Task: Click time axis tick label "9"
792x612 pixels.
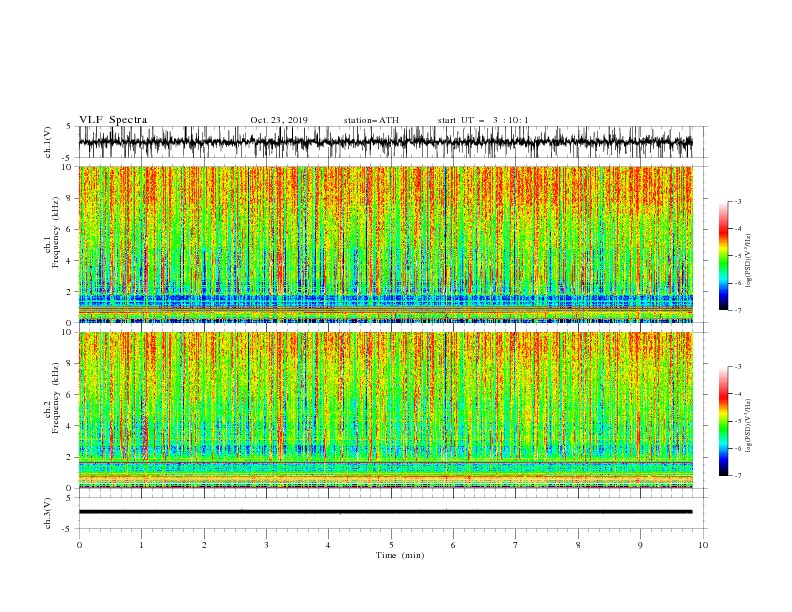Action: (x=640, y=545)
